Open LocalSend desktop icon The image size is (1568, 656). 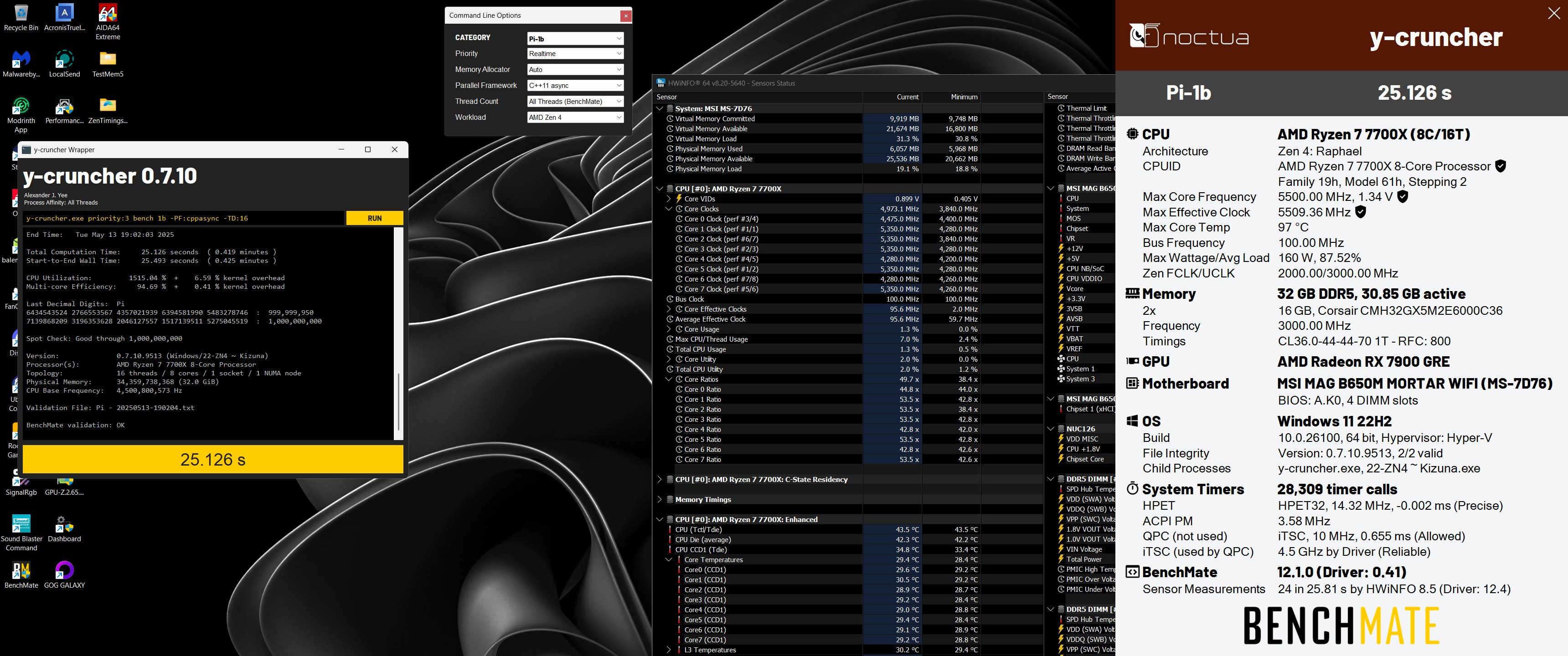tap(65, 64)
